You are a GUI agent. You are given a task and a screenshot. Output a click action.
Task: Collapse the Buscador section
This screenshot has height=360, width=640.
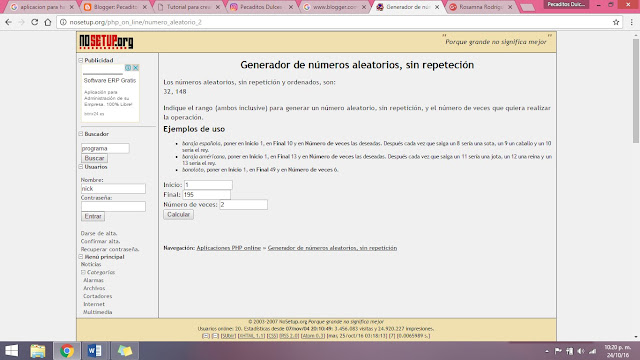[81, 133]
